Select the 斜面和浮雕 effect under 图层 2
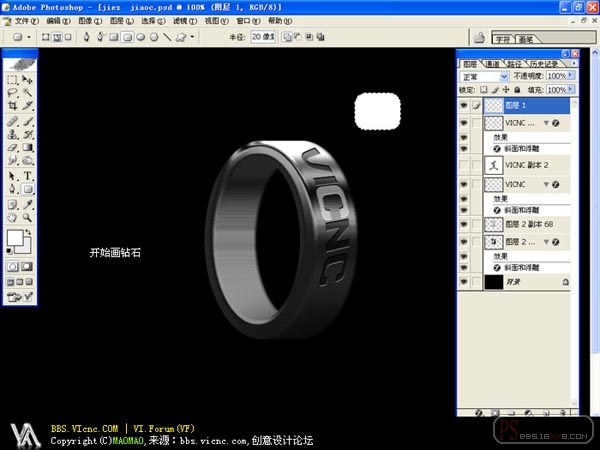 pos(521,267)
